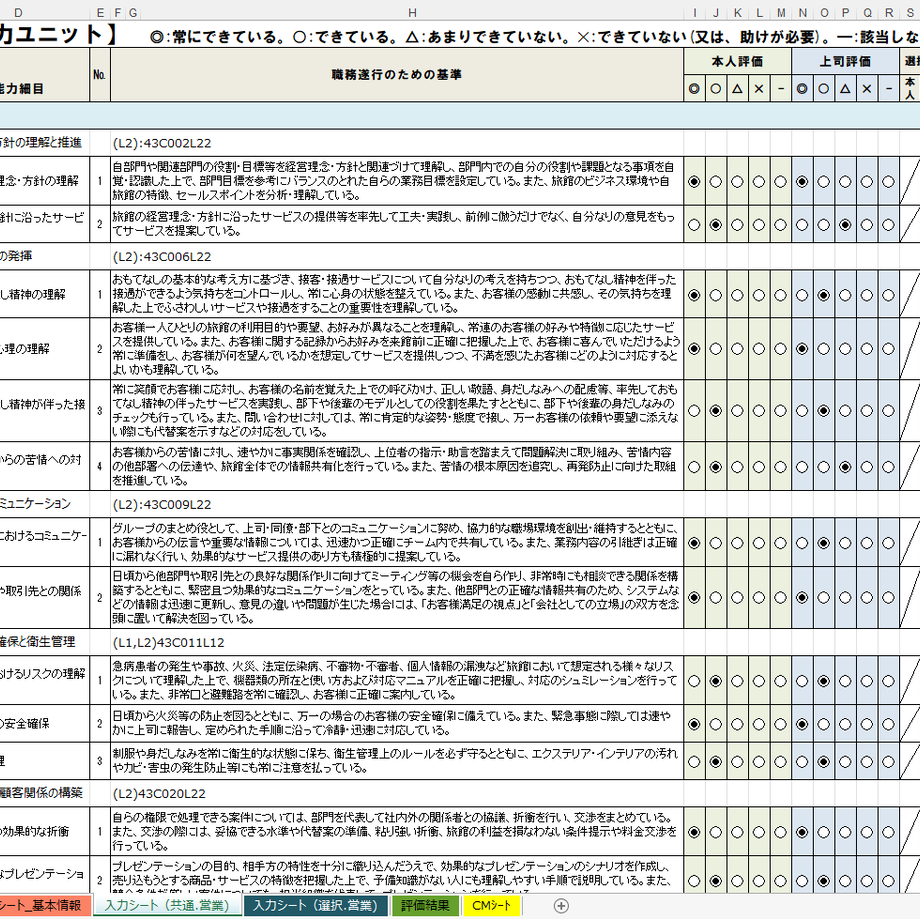
Task: Switch to the 評価結果 sheet tab
Action: tap(425, 905)
